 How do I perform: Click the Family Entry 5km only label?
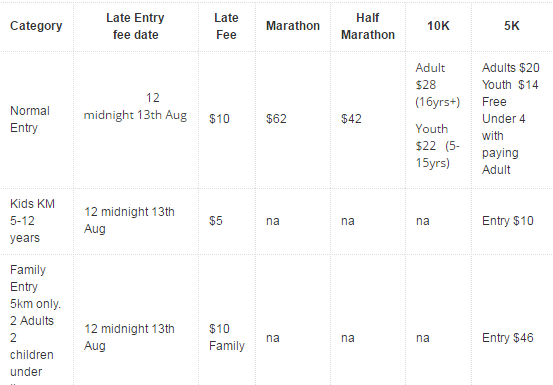click(35, 287)
